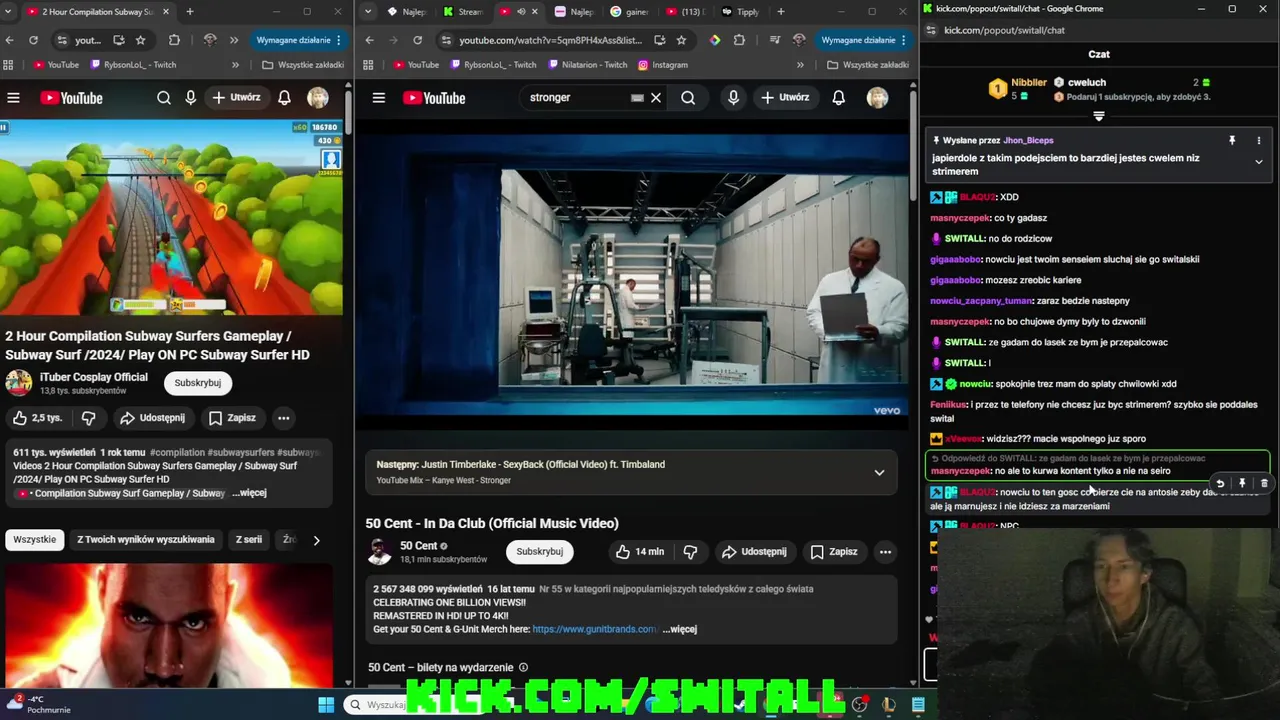This screenshot has width=1280, height=720.
Task: Open notifications bell in middle YouTube window
Action: coord(839,98)
